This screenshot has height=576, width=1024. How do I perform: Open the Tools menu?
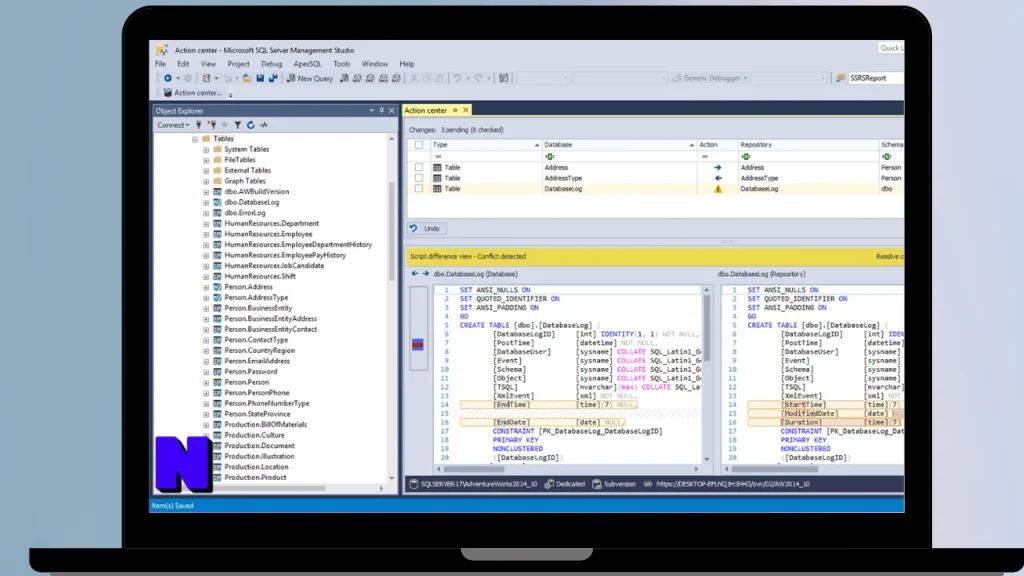click(342, 64)
